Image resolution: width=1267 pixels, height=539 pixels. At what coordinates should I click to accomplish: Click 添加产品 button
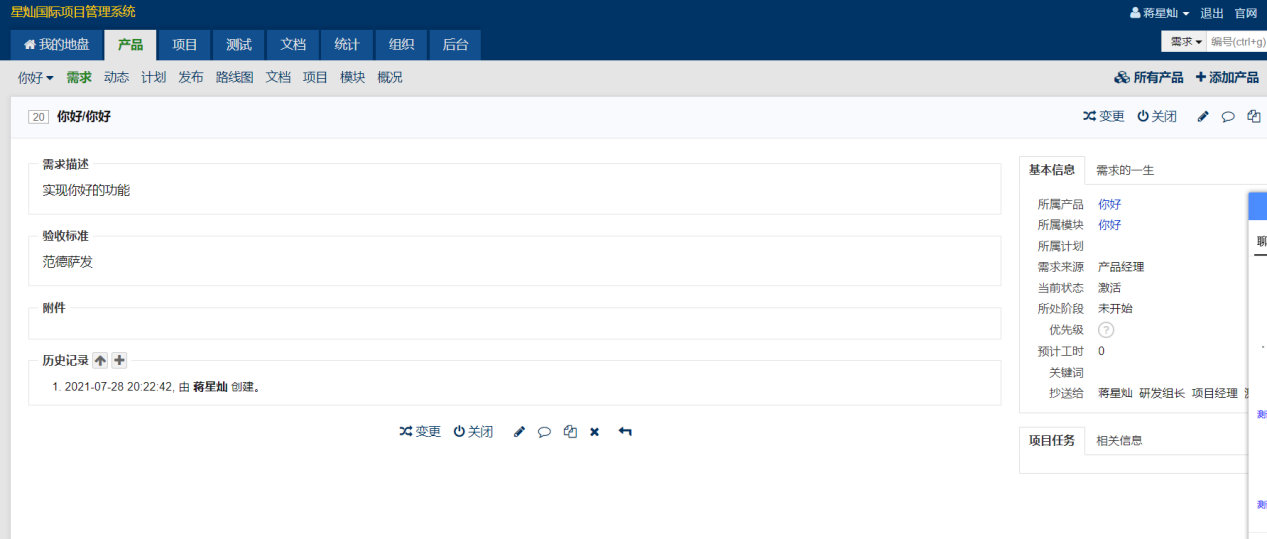(x=1227, y=77)
